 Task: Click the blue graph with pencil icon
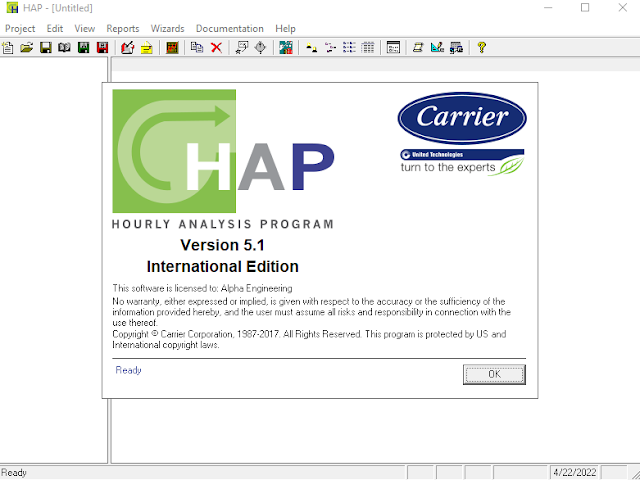coord(437,48)
